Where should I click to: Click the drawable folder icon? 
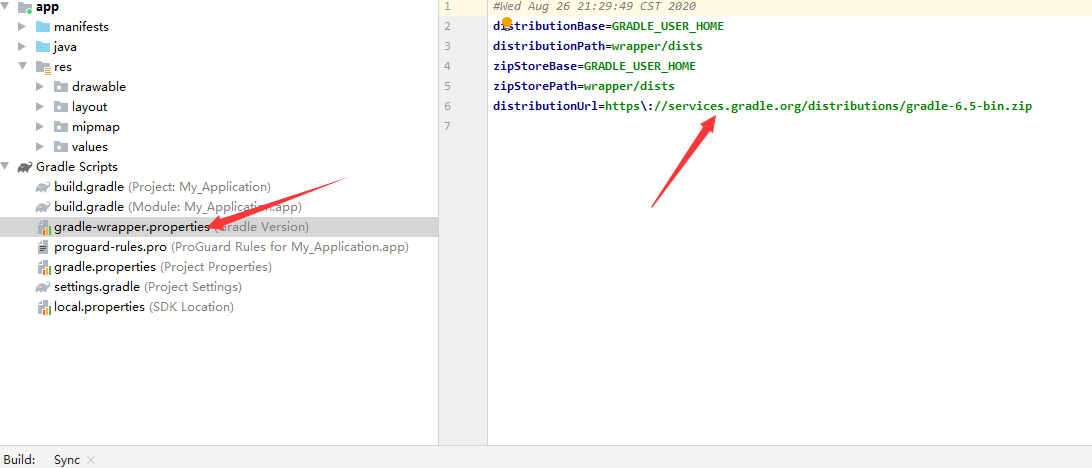click(x=61, y=87)
